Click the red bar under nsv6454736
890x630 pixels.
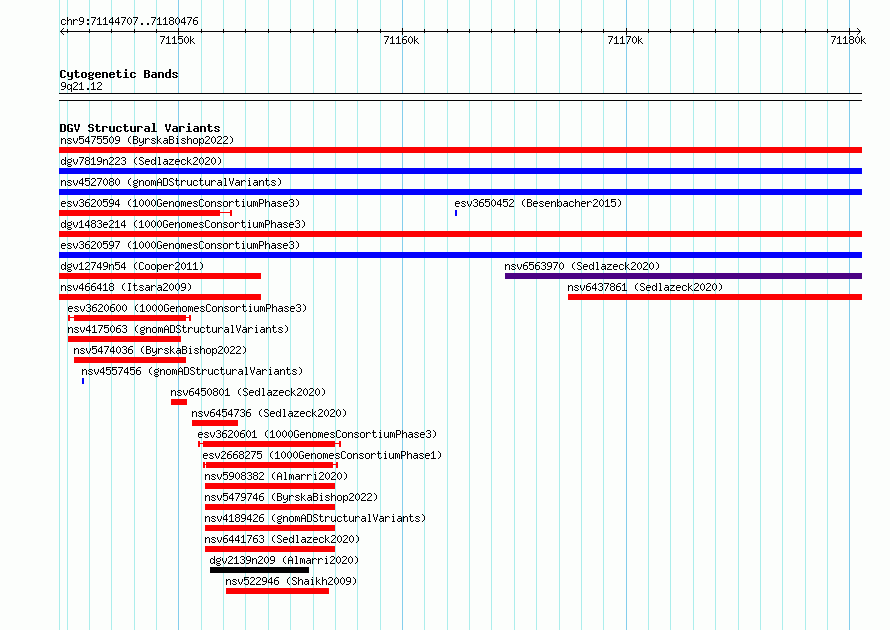(x=215, y=423)
